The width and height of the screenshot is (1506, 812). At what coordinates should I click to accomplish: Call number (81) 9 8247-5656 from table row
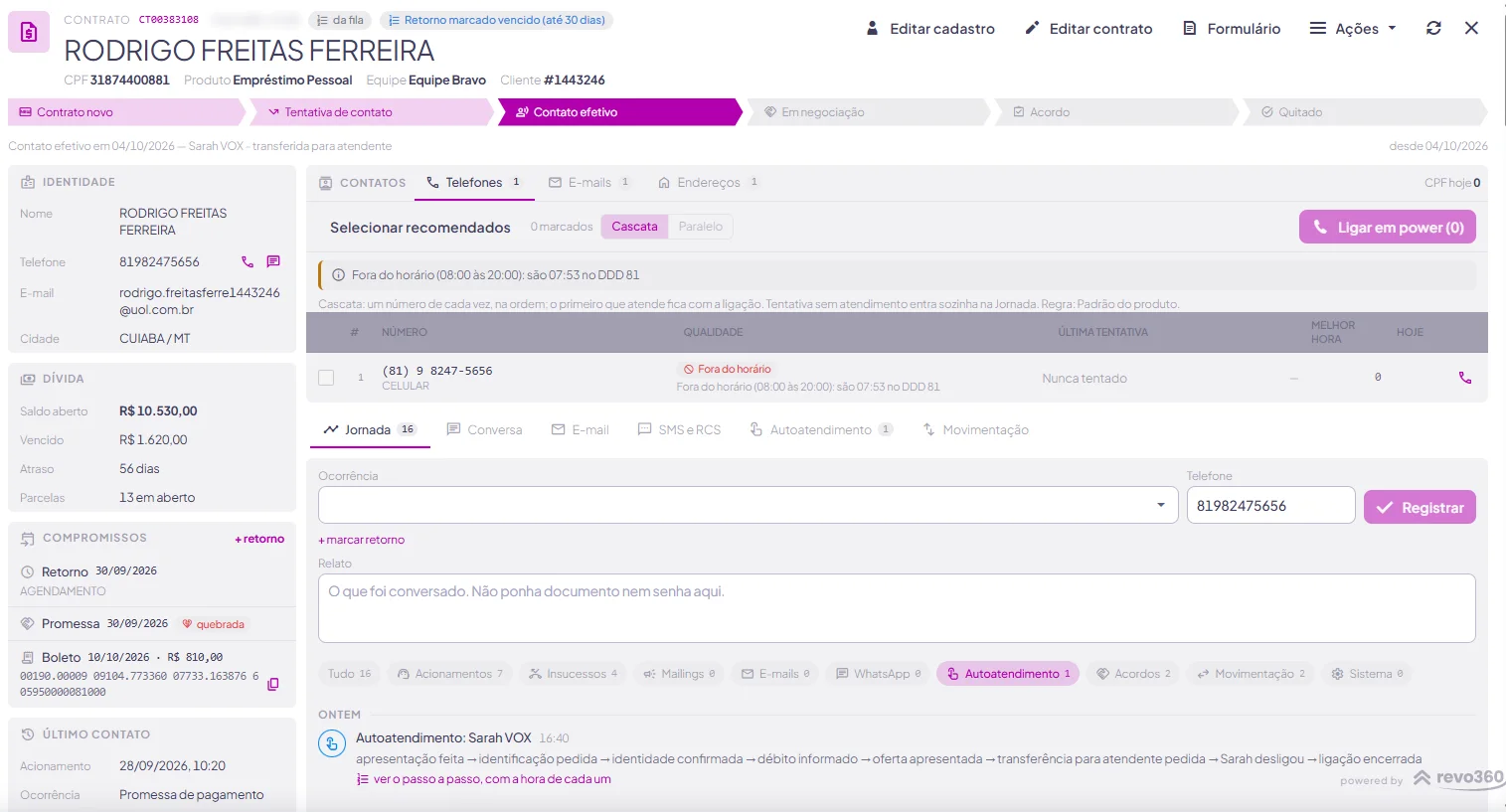click(x=1464, y=378)
